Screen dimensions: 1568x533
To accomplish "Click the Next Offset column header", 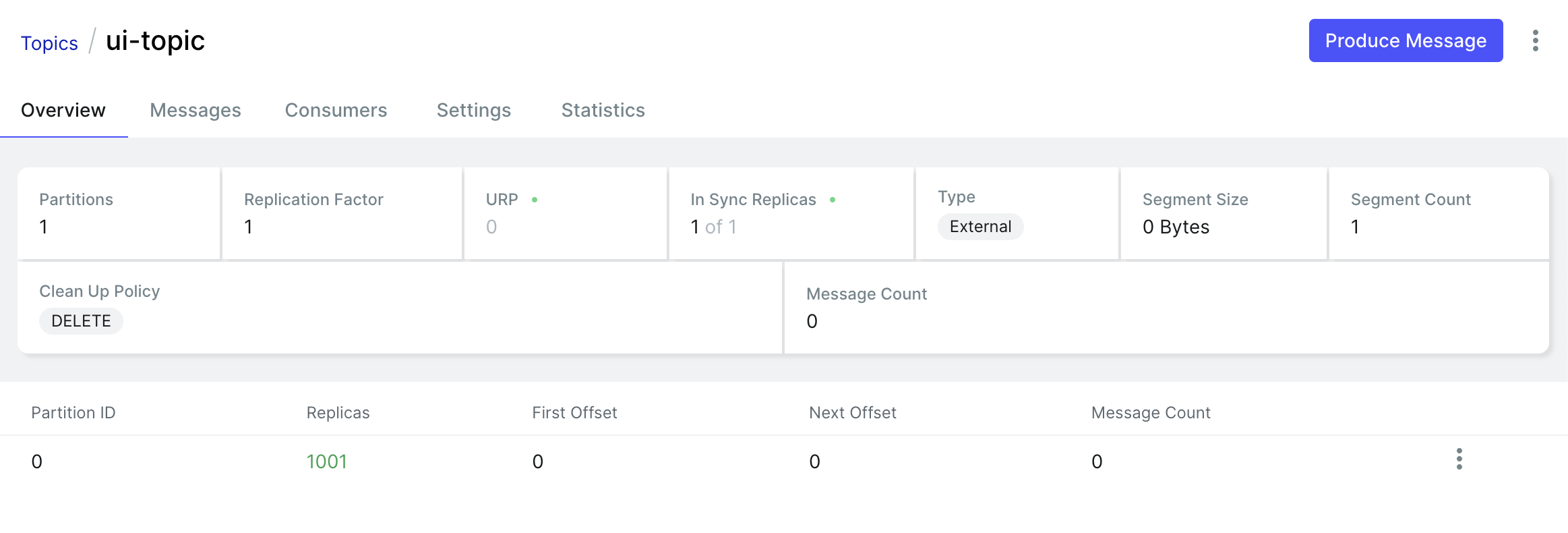I will 853,413.
